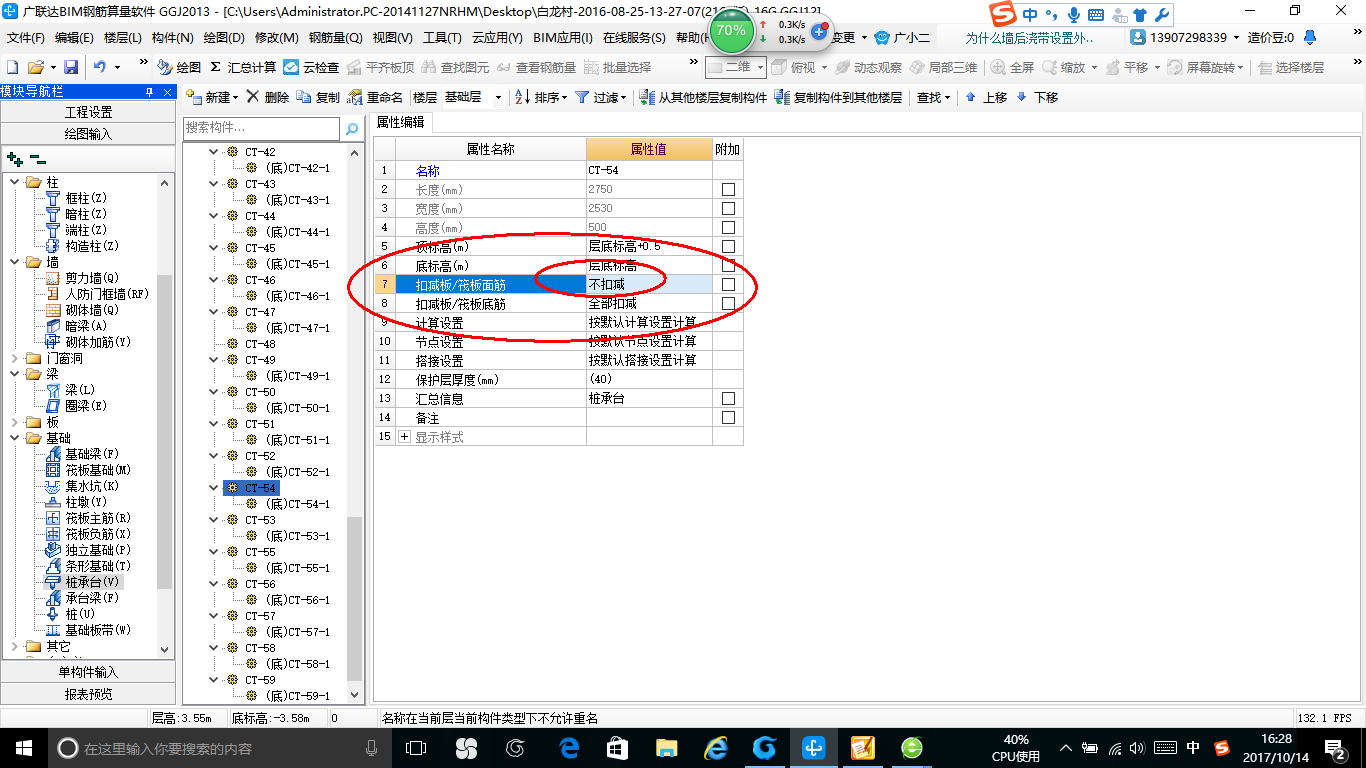Click 新建 new component button
Screen dimensions: 1366x768
pyautogui.click(x=212, y=97)
